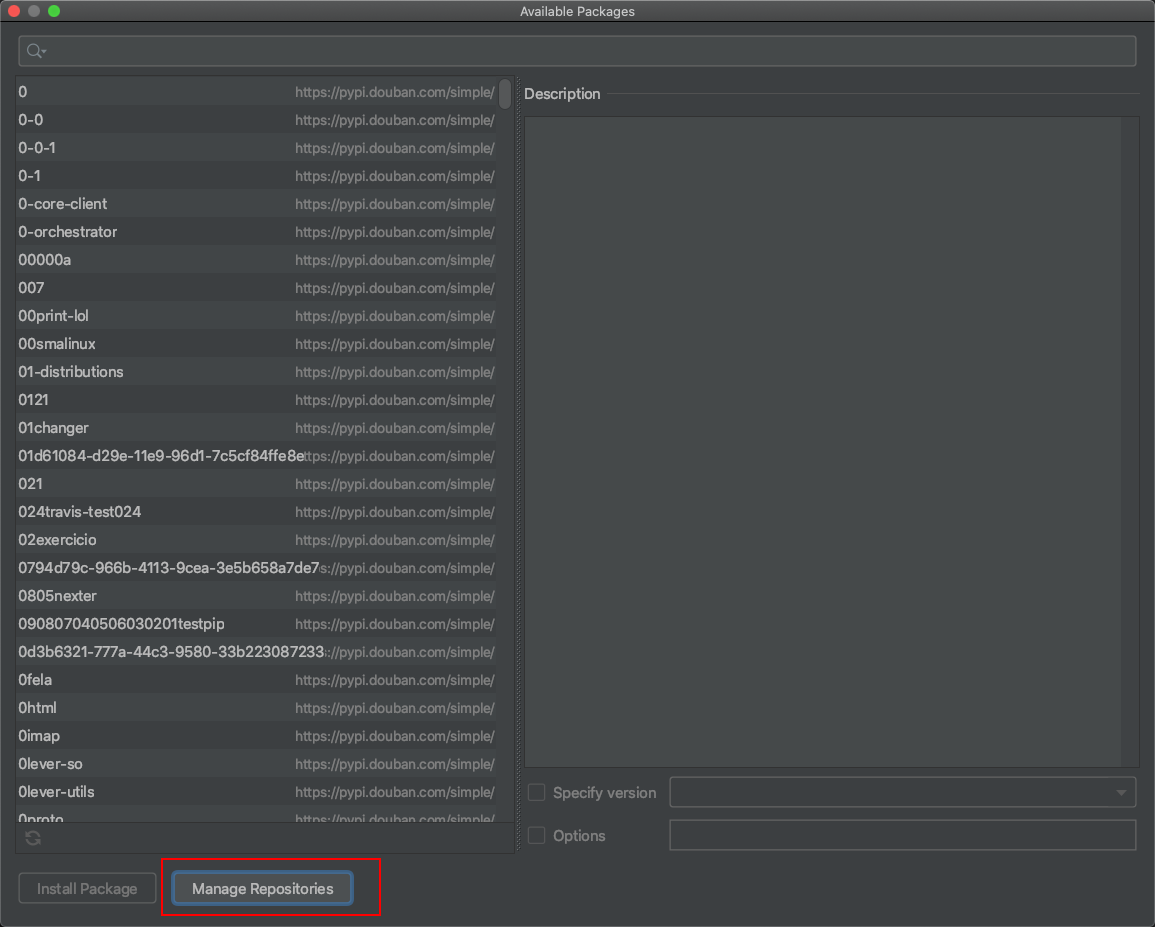
Task: Click the package list scrollbar thumb
Action: point(505,94)
